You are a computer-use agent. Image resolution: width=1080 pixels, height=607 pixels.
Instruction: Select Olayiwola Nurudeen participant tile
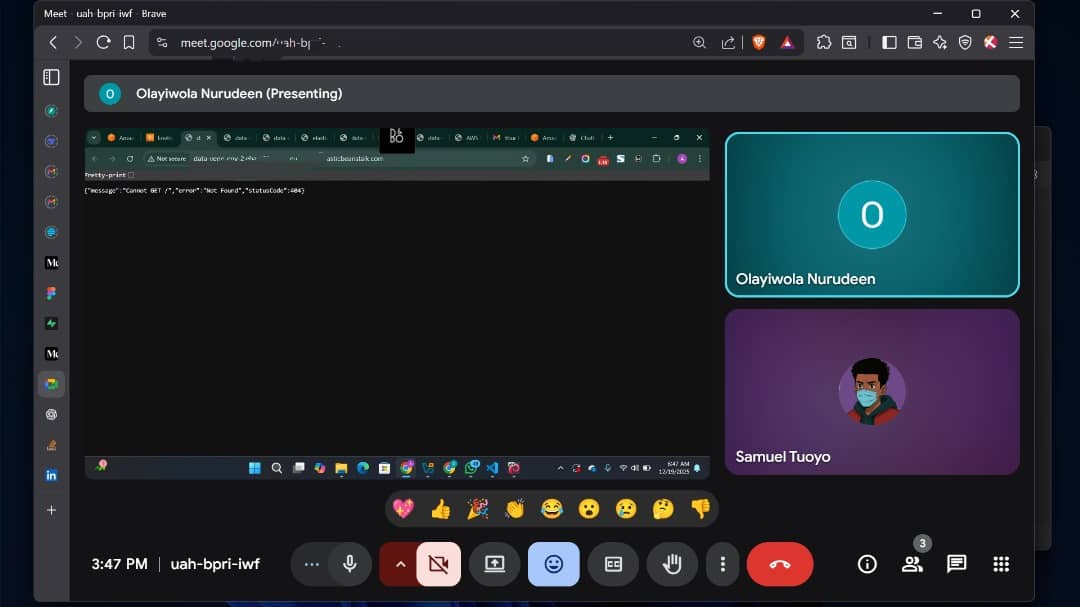(872, 215)
